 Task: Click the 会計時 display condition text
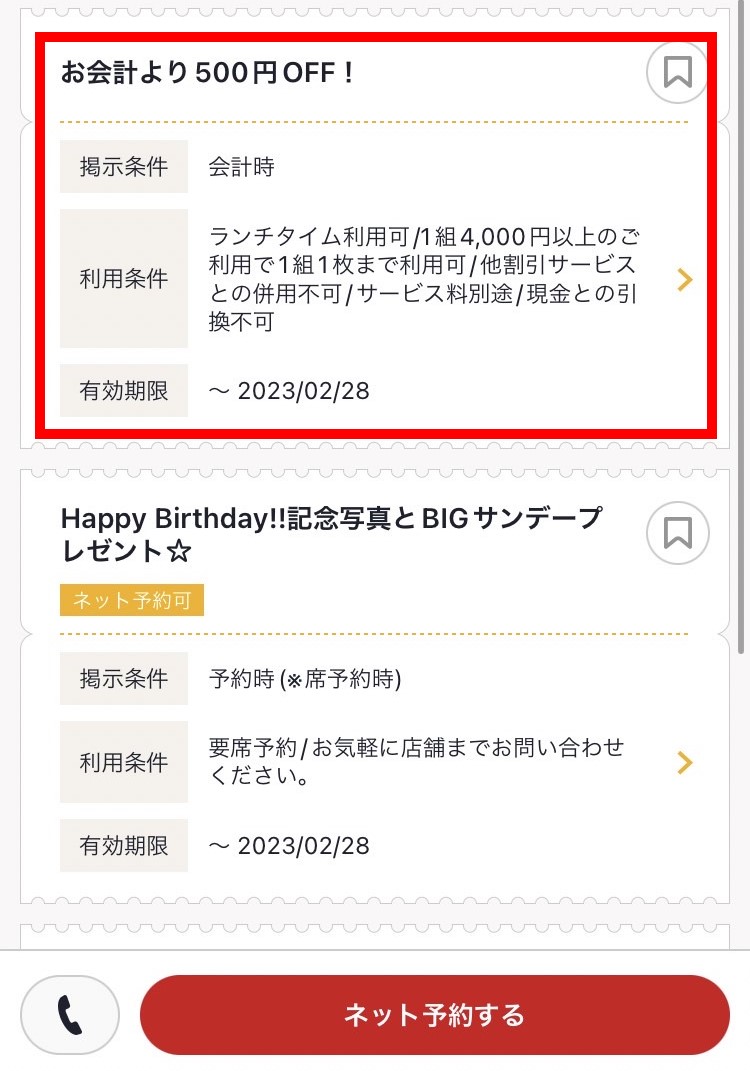(x=241, y=167)
